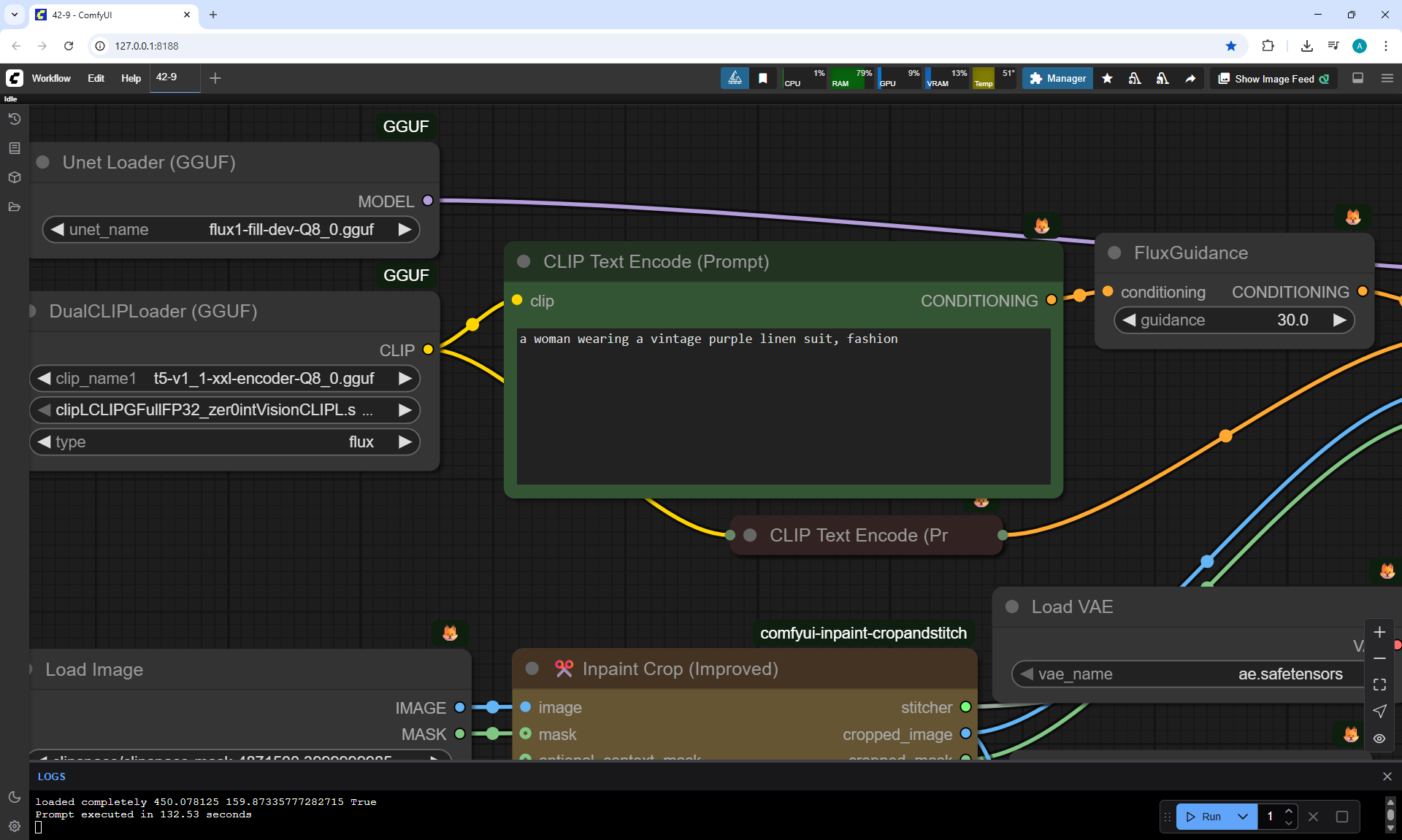Click the zoom in plus icon
The image size is (1402, 840).
tap(1379, 632)
